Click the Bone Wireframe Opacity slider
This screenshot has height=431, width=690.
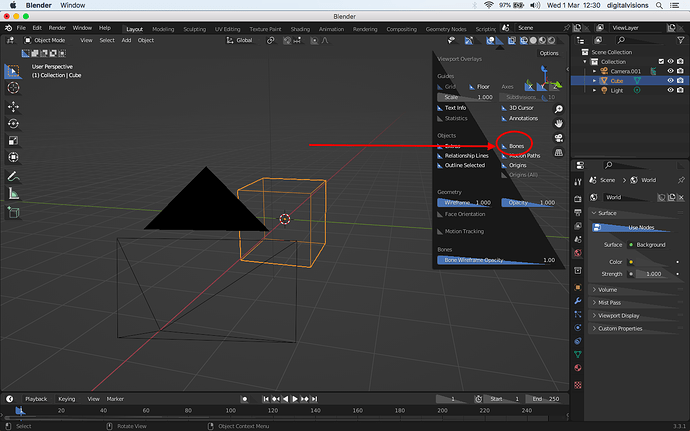pyautogui.click(x=497, y=260)
